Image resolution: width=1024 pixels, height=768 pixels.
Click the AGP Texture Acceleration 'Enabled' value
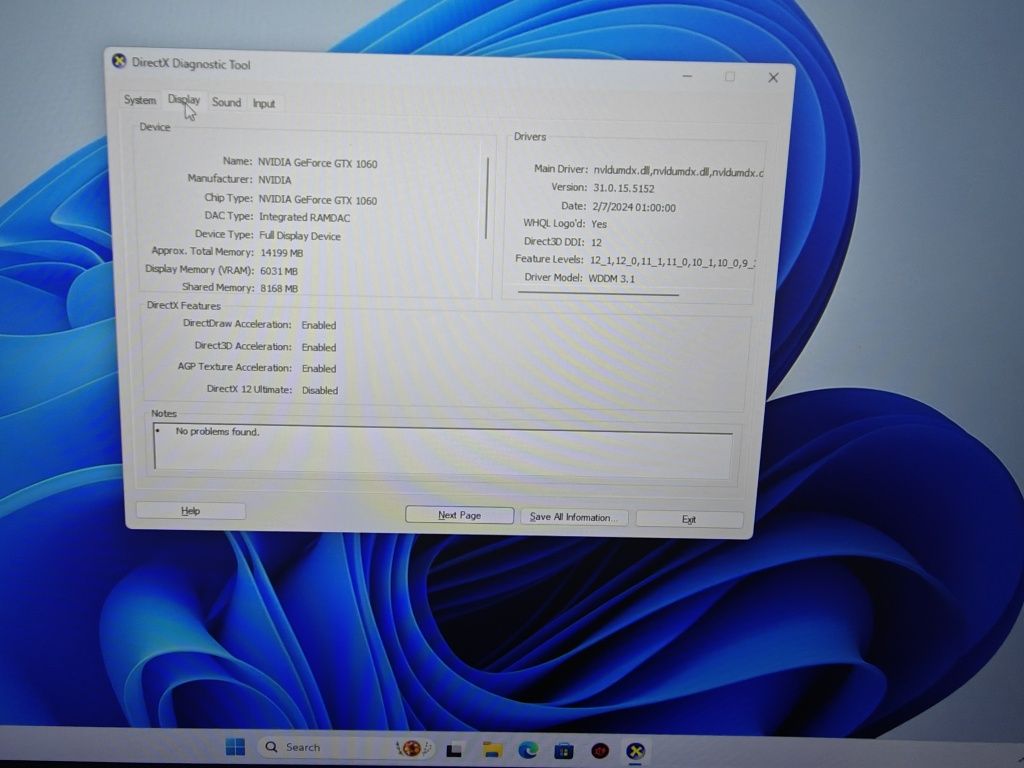tap(319, 368)
